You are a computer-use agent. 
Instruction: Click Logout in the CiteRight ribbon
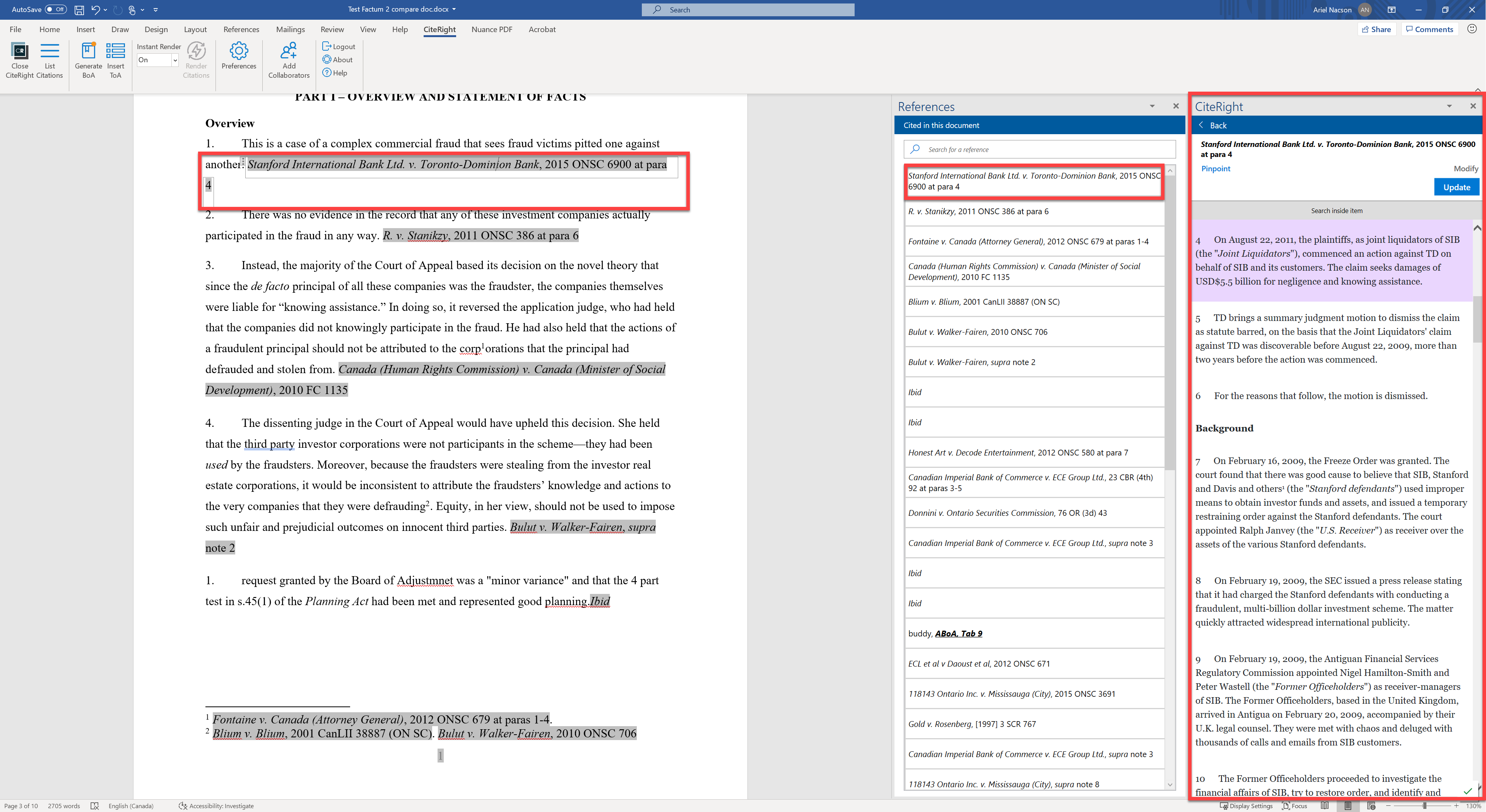pyautogui.click(x=339, y=46)
